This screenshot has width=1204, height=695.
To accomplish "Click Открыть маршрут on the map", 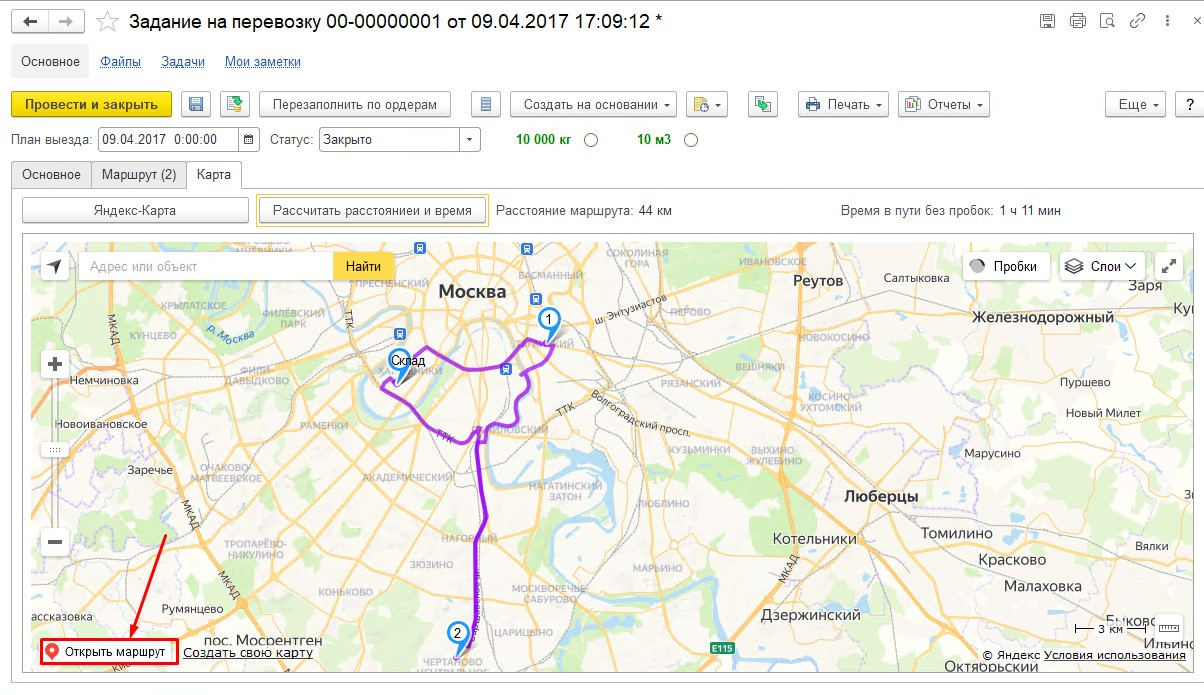I will tap(109, 652).
